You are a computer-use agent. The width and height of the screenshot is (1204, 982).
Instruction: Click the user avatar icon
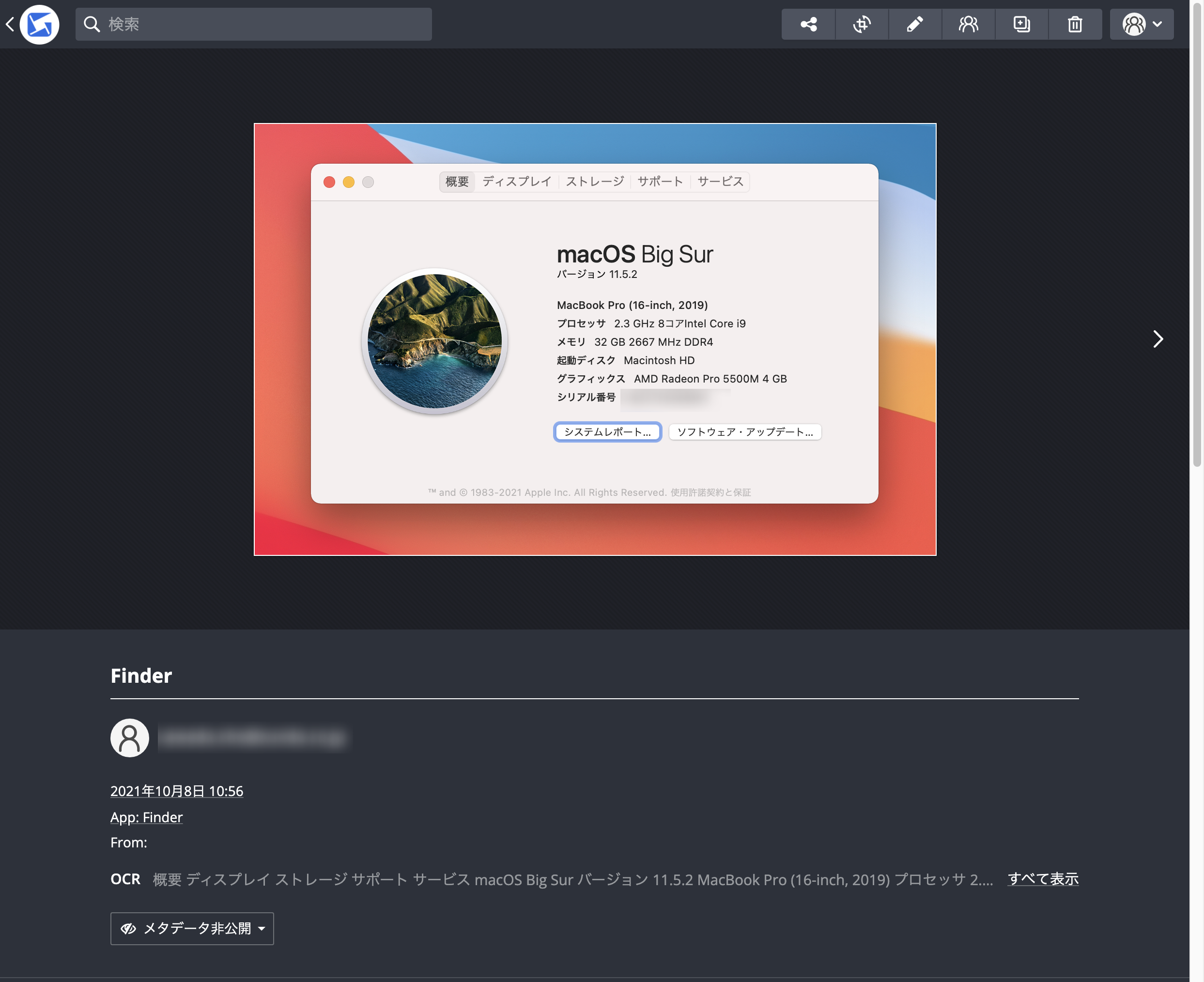click(x=130, y=737)
